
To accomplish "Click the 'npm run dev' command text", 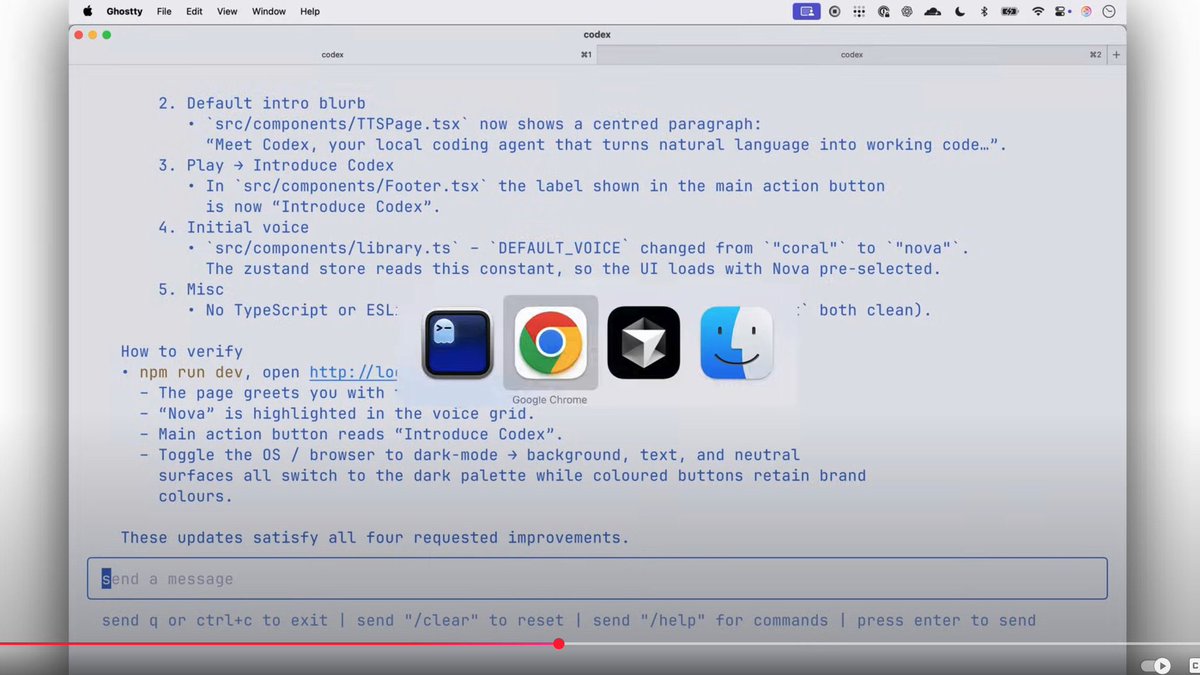I will point(190,373).
